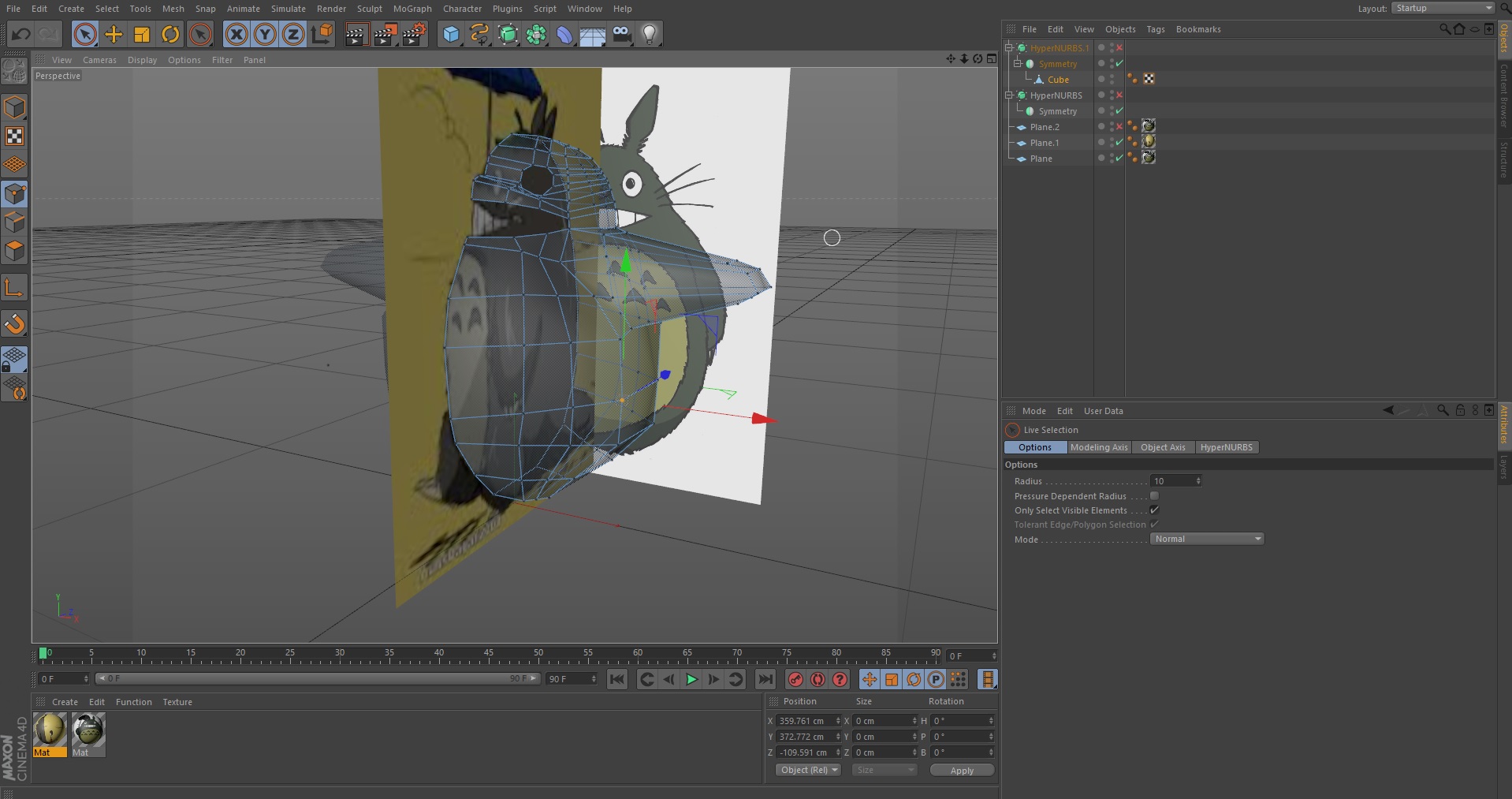Disable the Plane.1 green checkmark

[1119, 143]
